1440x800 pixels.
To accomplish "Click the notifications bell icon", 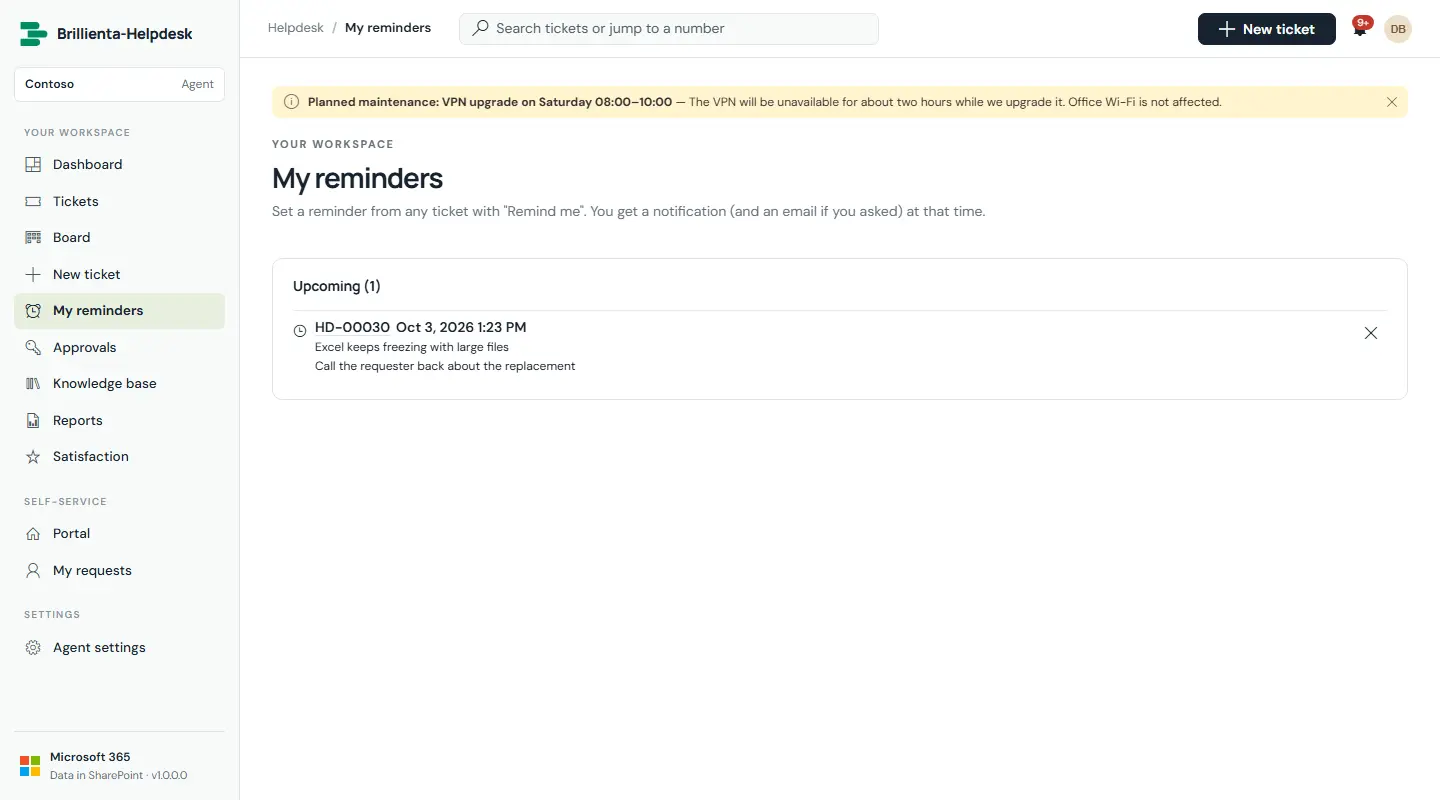I will tap(1360, 29).
